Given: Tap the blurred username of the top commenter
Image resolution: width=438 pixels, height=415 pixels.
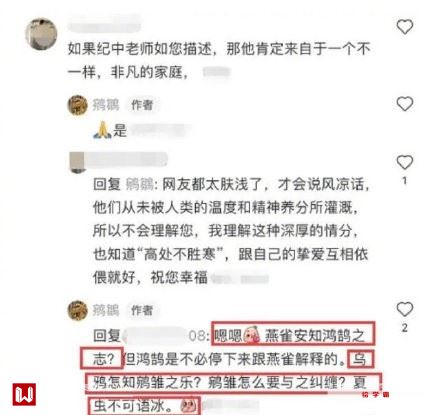Looking at the screenshot, I should click(104, 25).
